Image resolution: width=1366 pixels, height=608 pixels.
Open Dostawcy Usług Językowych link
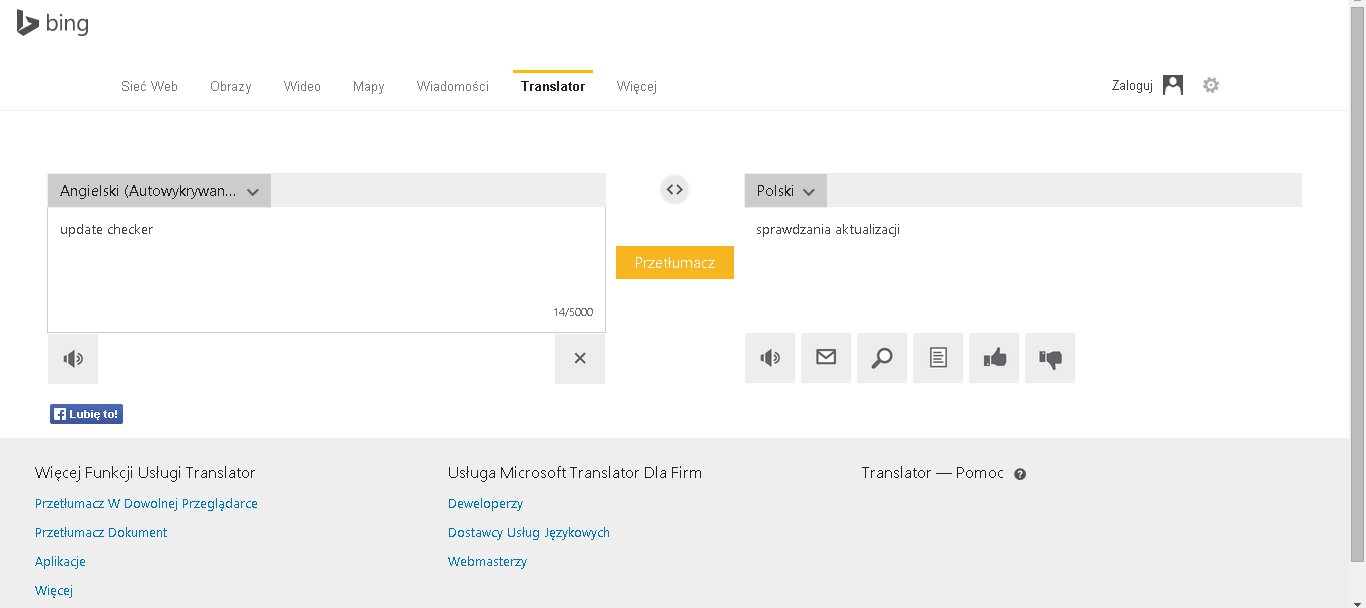pos(529,533)
